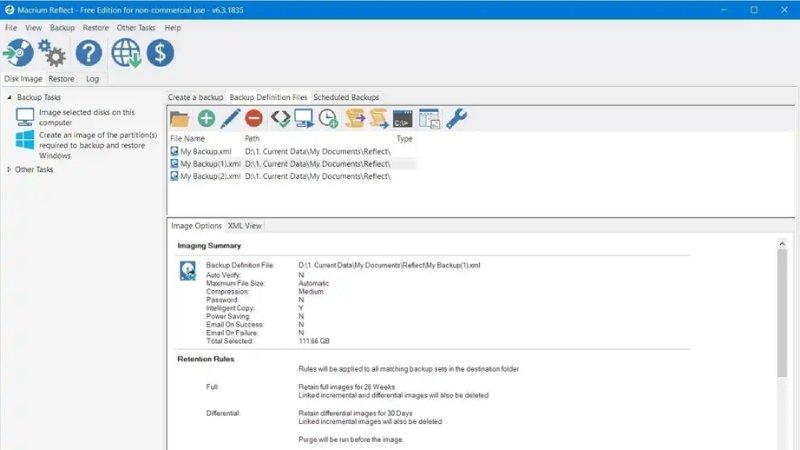Open the Help menu

pyautogui.click(x=172, y=28)
